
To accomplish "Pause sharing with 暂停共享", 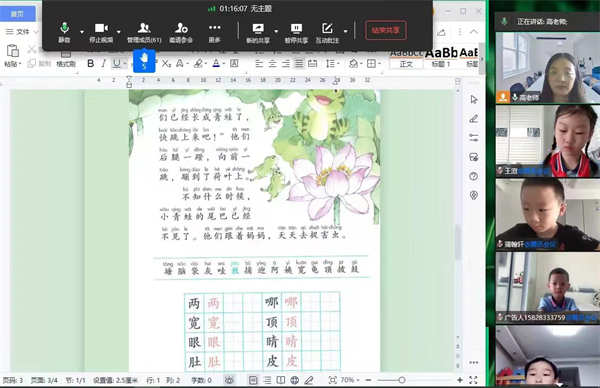I will pyautogui.click(x=296, y=33).
